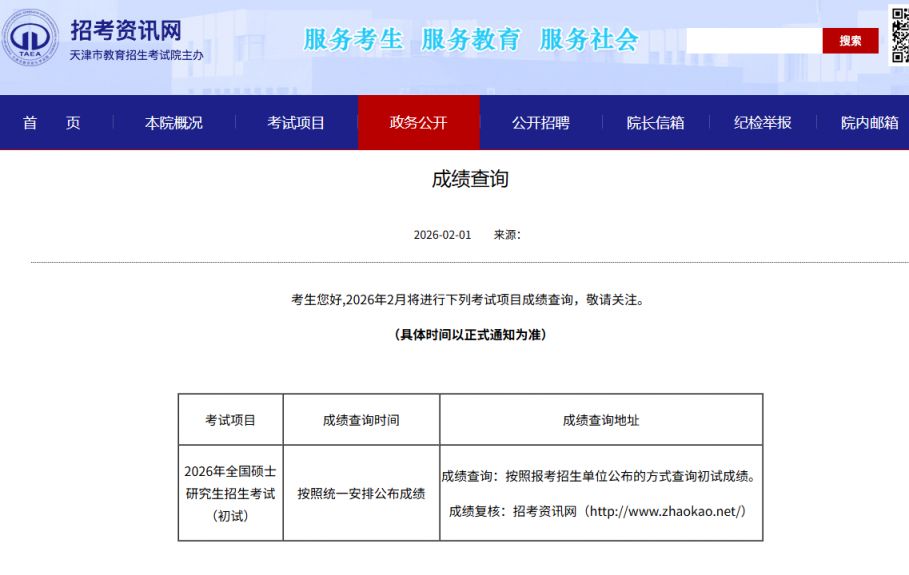Click the 招考资讯网 site title
Viewport: 909px width, 575px height.
[126, 30]
